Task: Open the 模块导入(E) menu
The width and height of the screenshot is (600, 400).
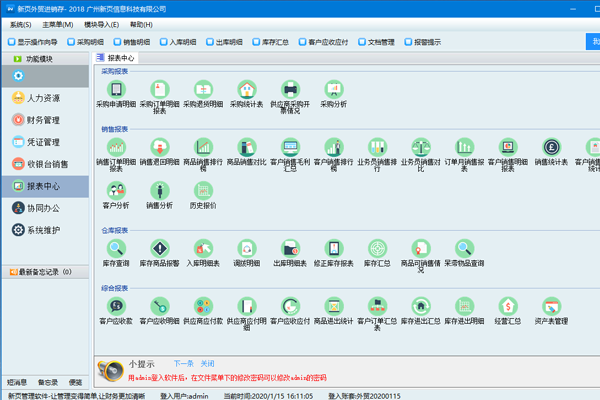Action: (x=101, y=24)
